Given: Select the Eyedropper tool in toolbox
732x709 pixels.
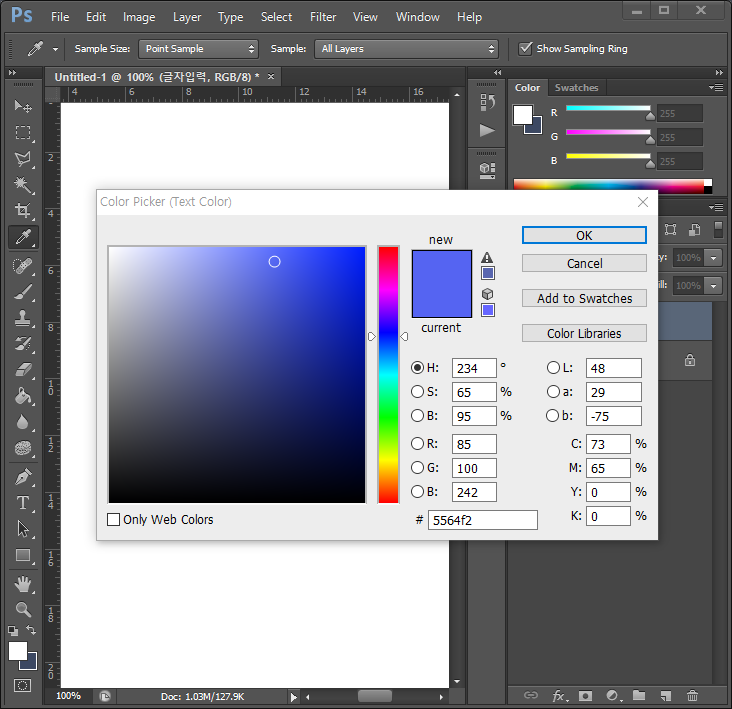Looking at the screenshot, I should pyautogui.click(x=23, y=237).
